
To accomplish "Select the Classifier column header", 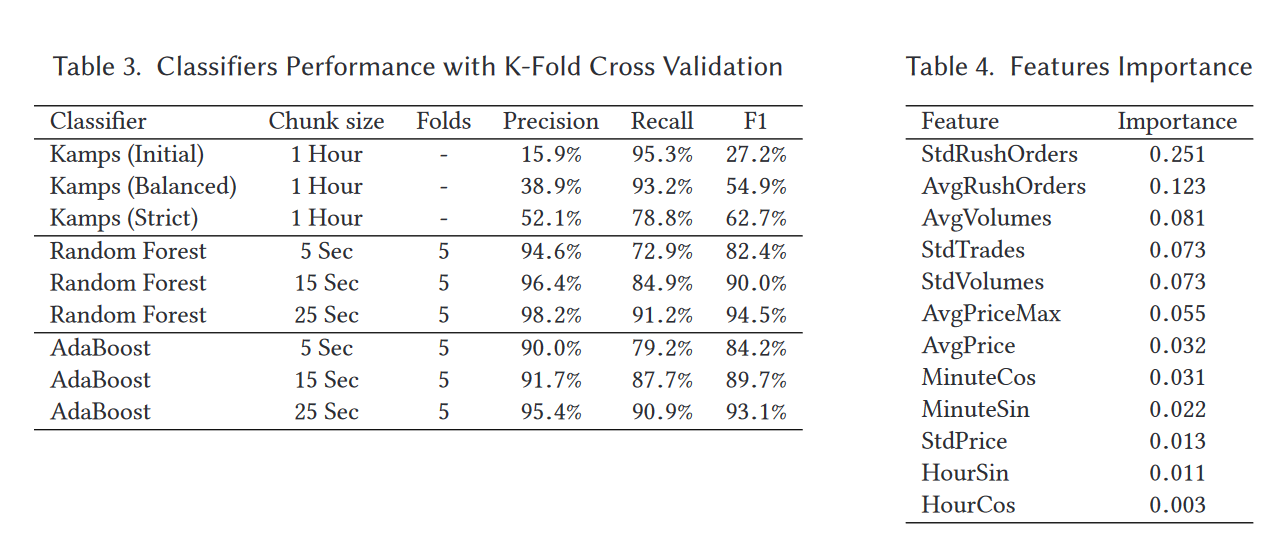I will tap(98, 122).
